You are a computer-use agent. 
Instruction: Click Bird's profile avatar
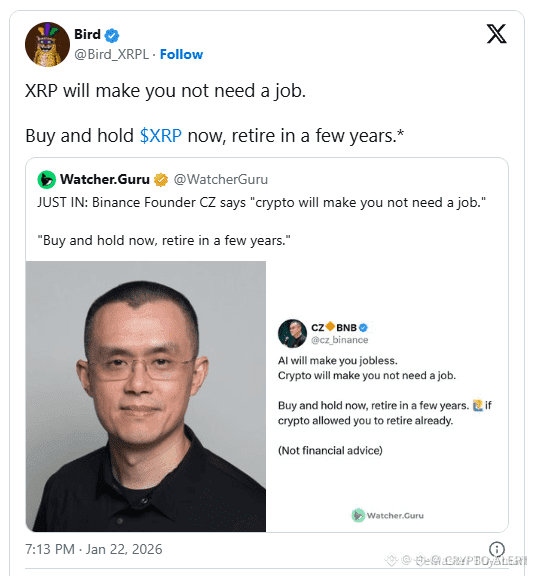pos(47,44)
